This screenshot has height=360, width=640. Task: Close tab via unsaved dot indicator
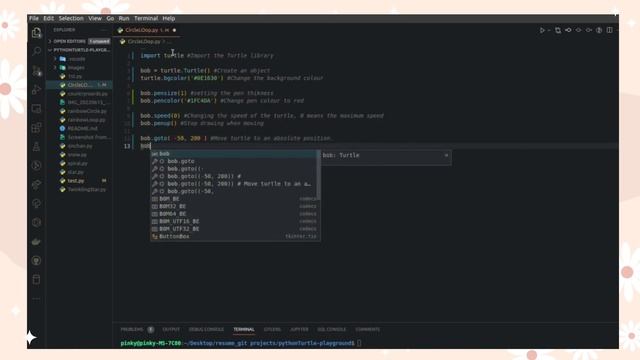(174, 30)
